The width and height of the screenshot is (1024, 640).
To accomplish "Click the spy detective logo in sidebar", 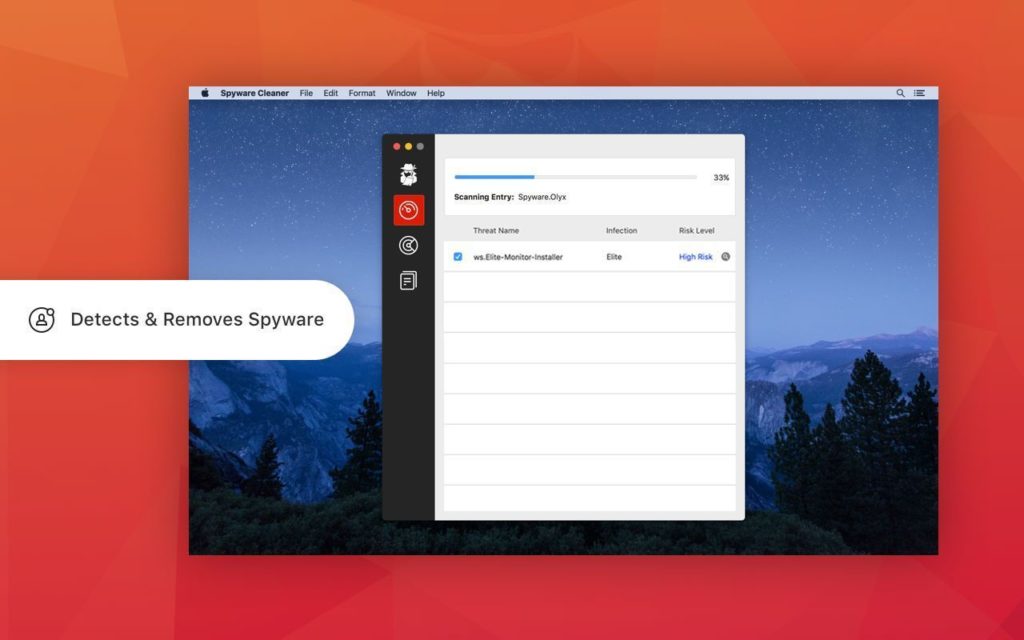I will coord(409,175).
